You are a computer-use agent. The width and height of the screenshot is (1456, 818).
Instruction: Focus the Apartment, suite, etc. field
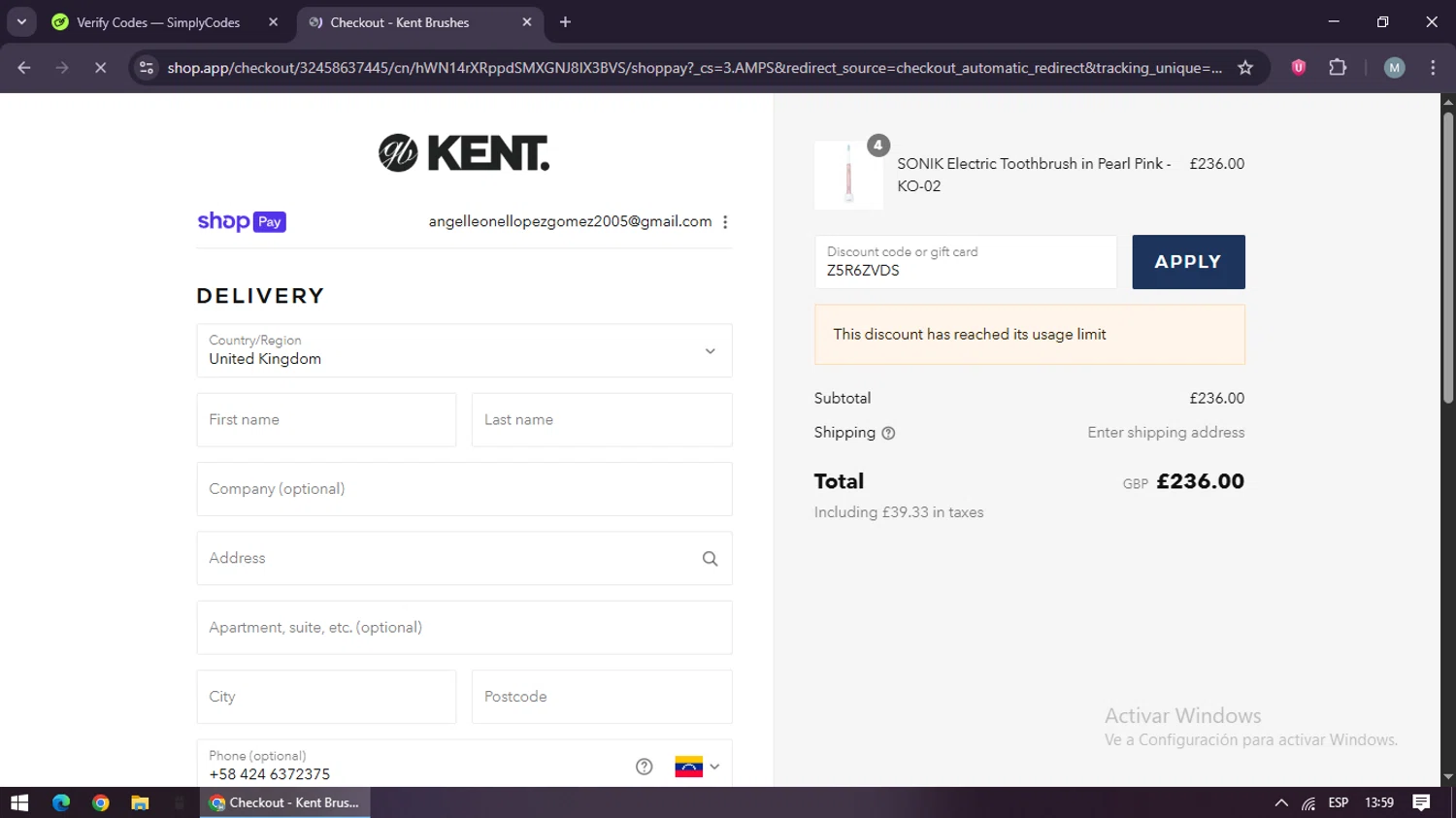[x=464, y=628]
